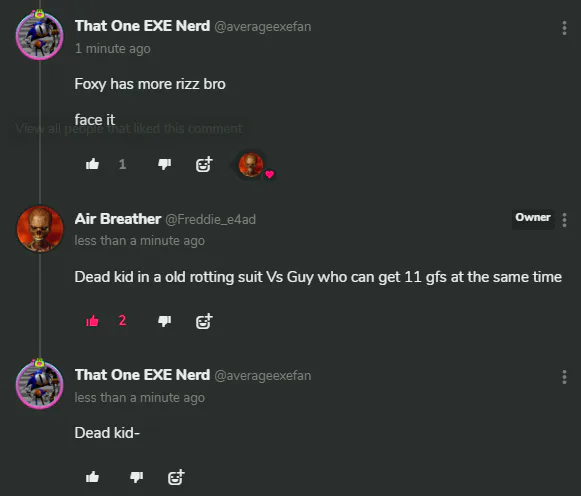Open @Freddie_e4ad username link
The image size is (581, 496).
pyautogui.click(x=210, y=220)
